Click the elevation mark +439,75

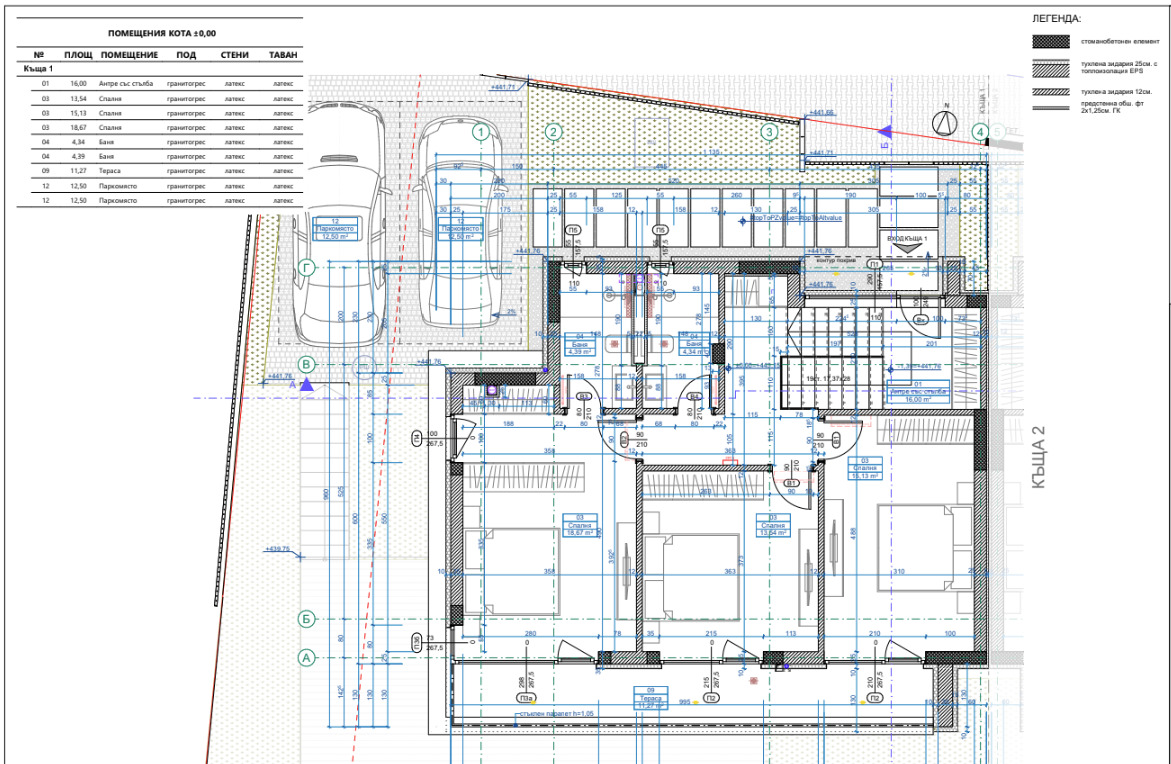(277, 549)
